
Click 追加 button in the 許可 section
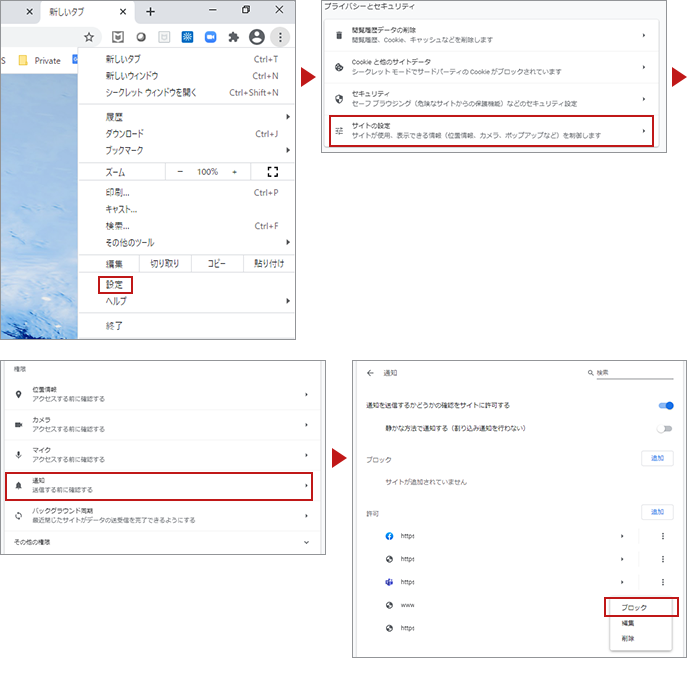[x=656, y=511]
